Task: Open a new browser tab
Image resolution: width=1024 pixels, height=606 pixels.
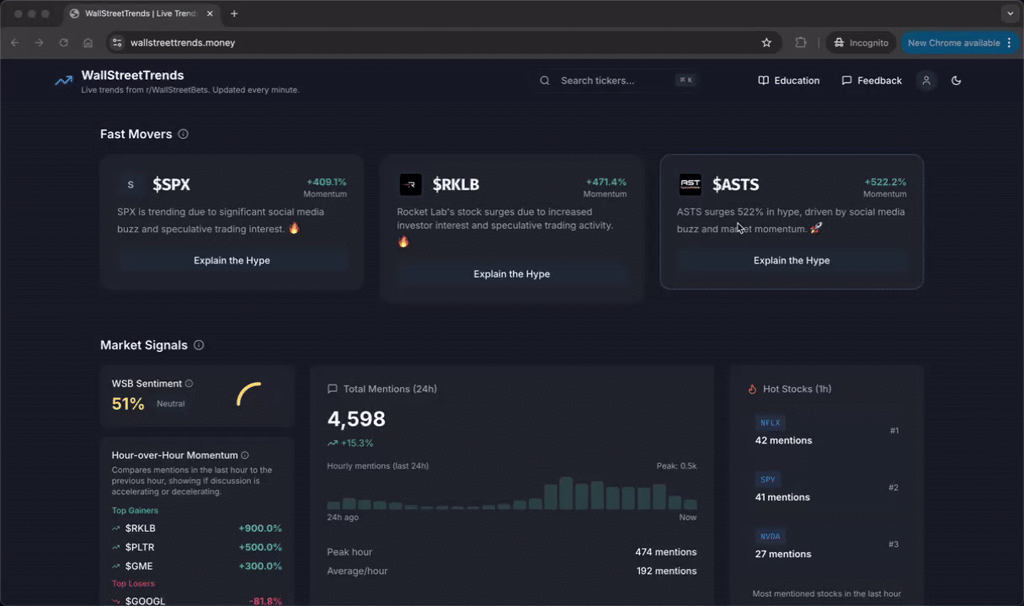Action: pos(234,13)
